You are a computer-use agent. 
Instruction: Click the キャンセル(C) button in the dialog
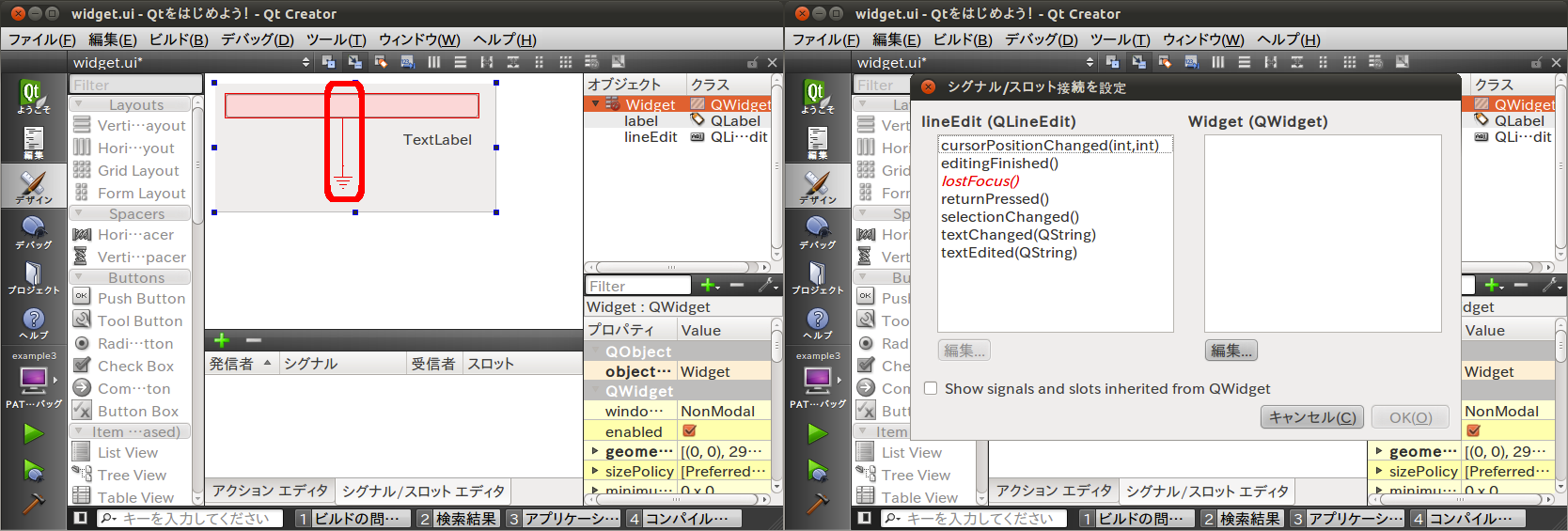(1312, 417)
